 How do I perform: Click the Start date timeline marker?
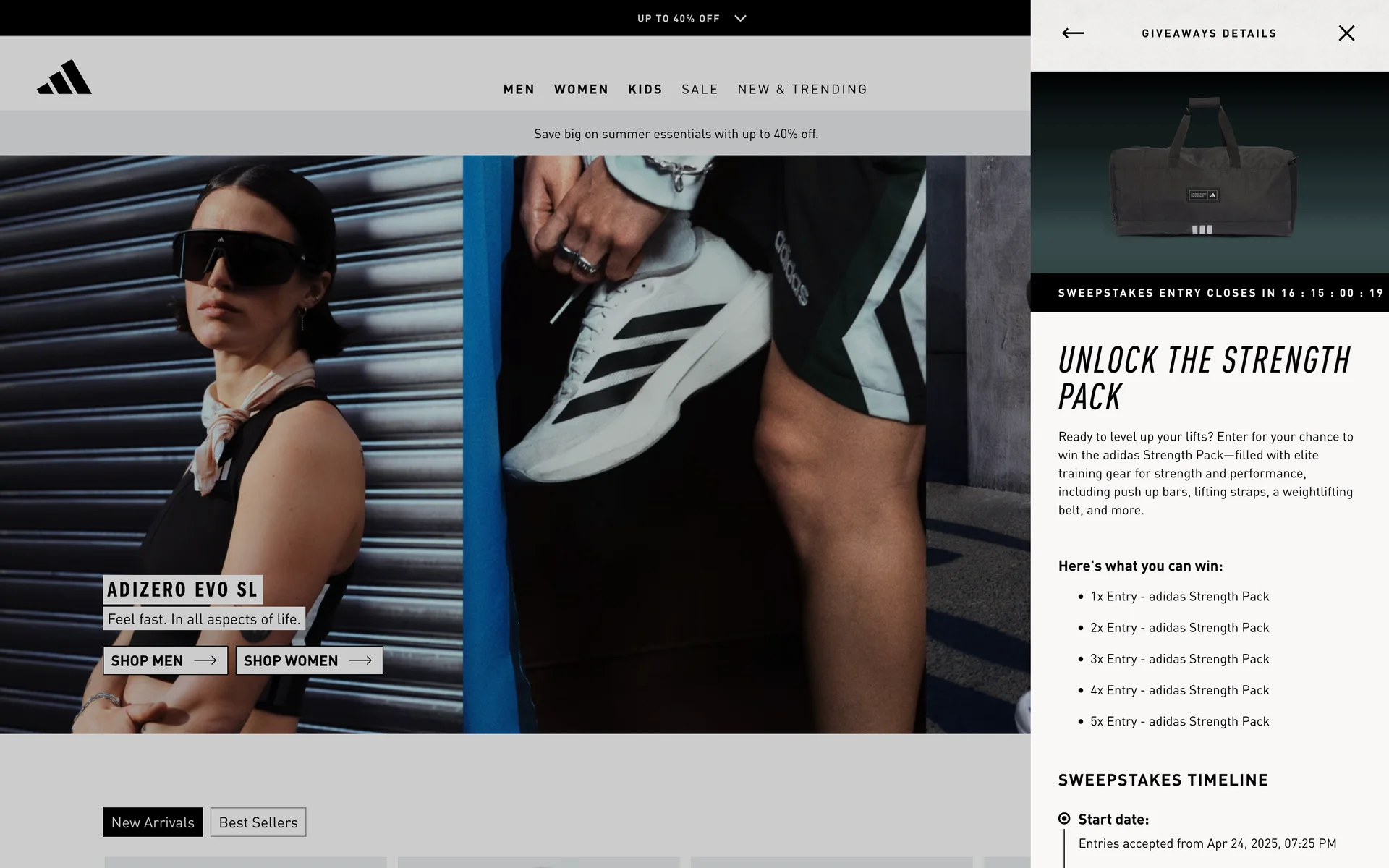point(1064,819)
